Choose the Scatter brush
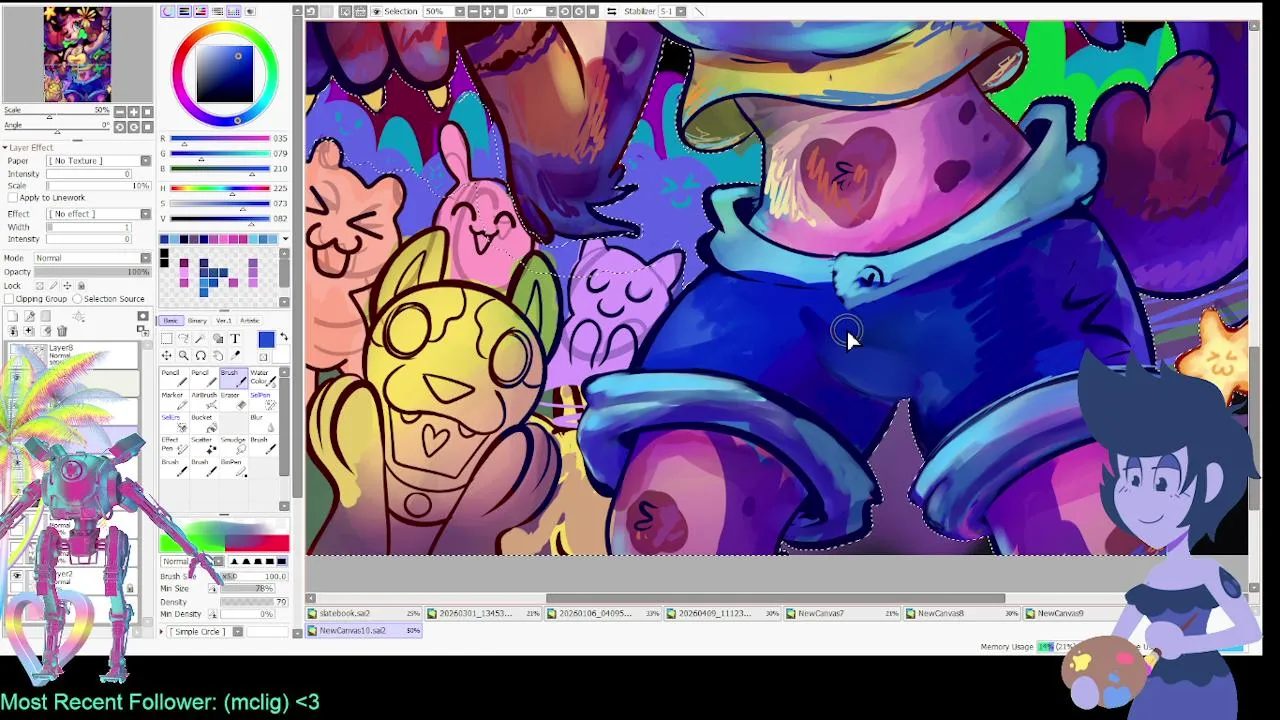The image size is (1280, 720). point(204,446)
